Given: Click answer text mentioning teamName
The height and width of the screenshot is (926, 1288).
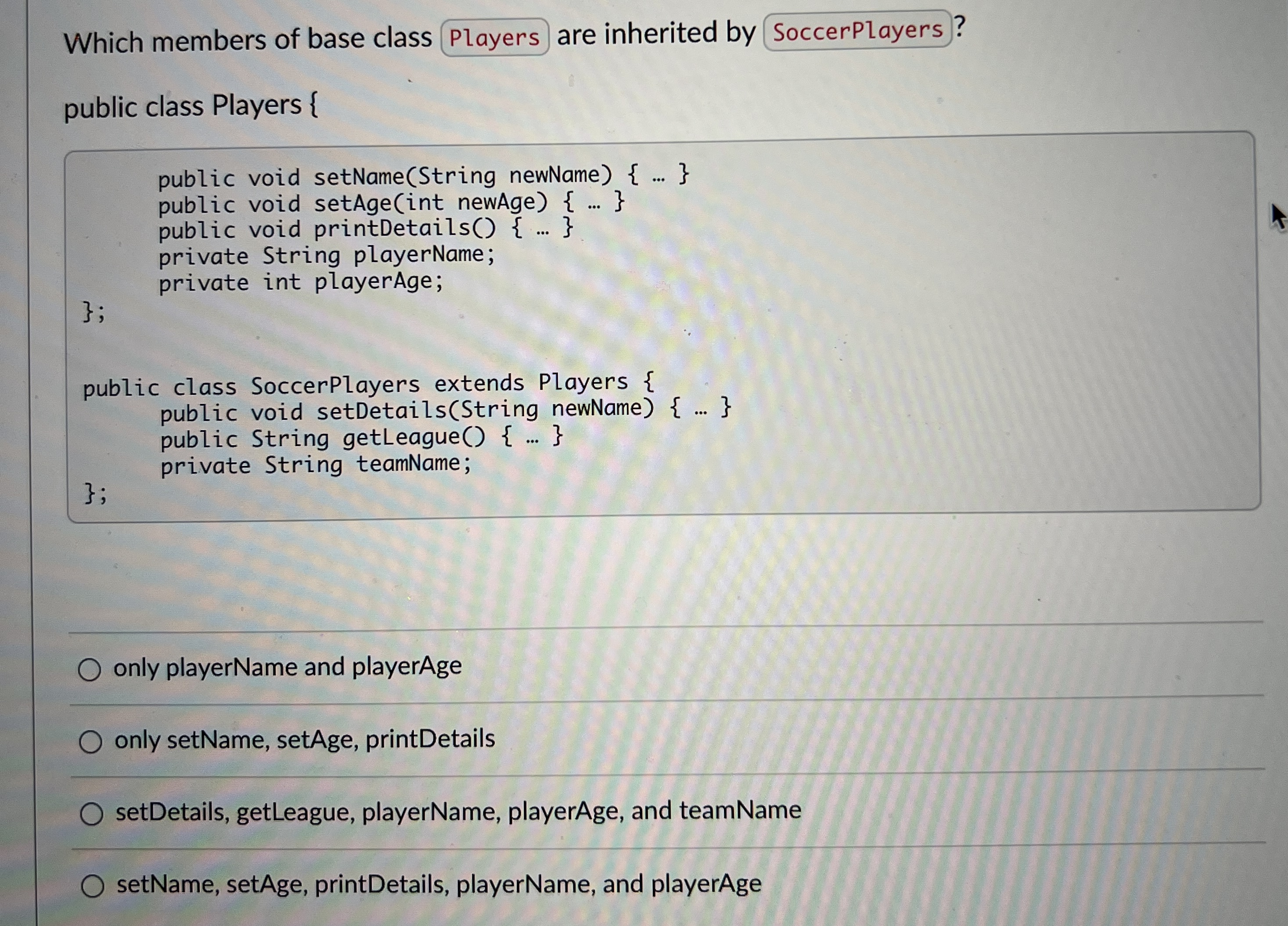Looking at the screenshot, I should coord(458,811).
